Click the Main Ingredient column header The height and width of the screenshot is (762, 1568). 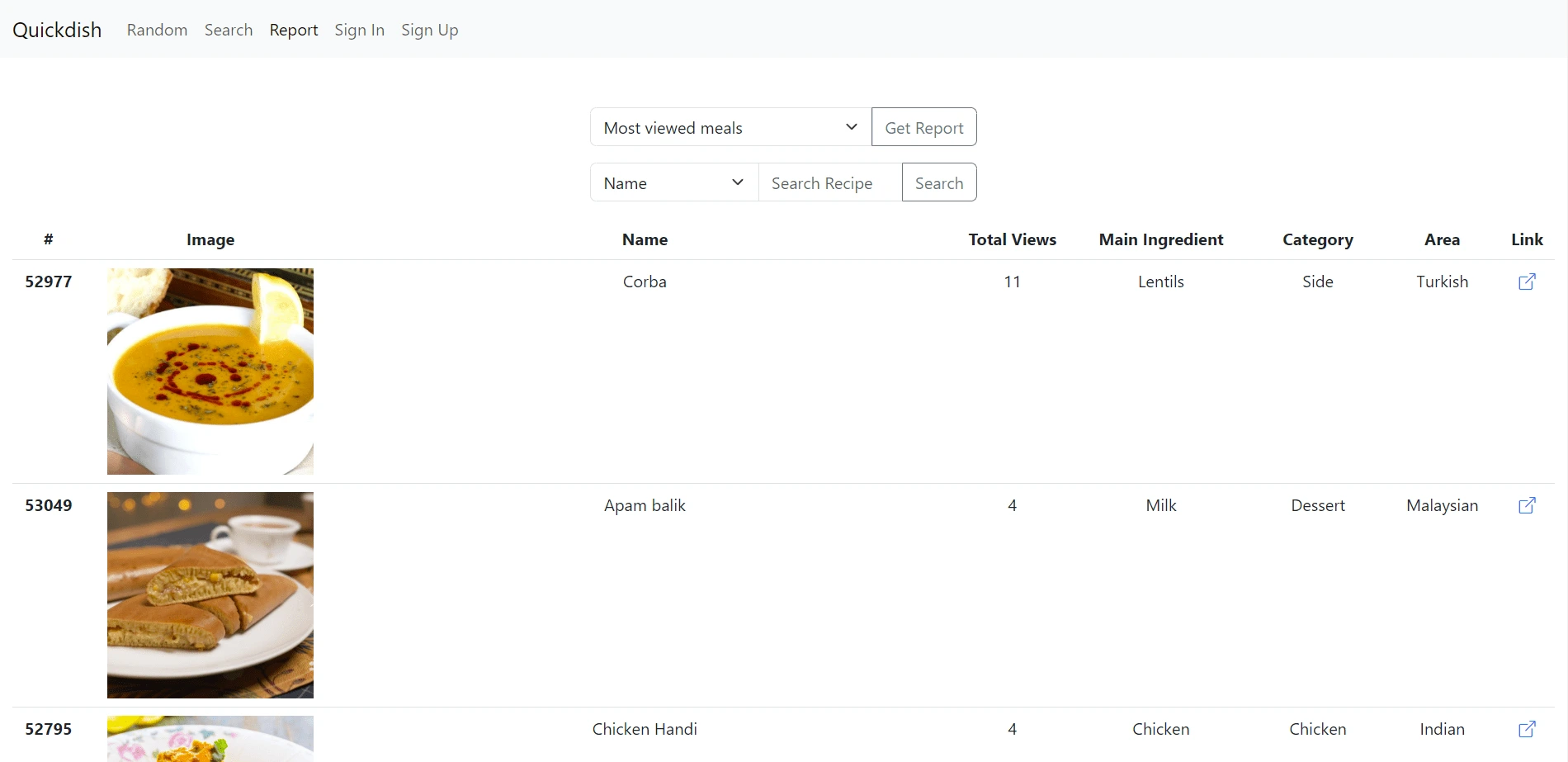coord(1161,239)
